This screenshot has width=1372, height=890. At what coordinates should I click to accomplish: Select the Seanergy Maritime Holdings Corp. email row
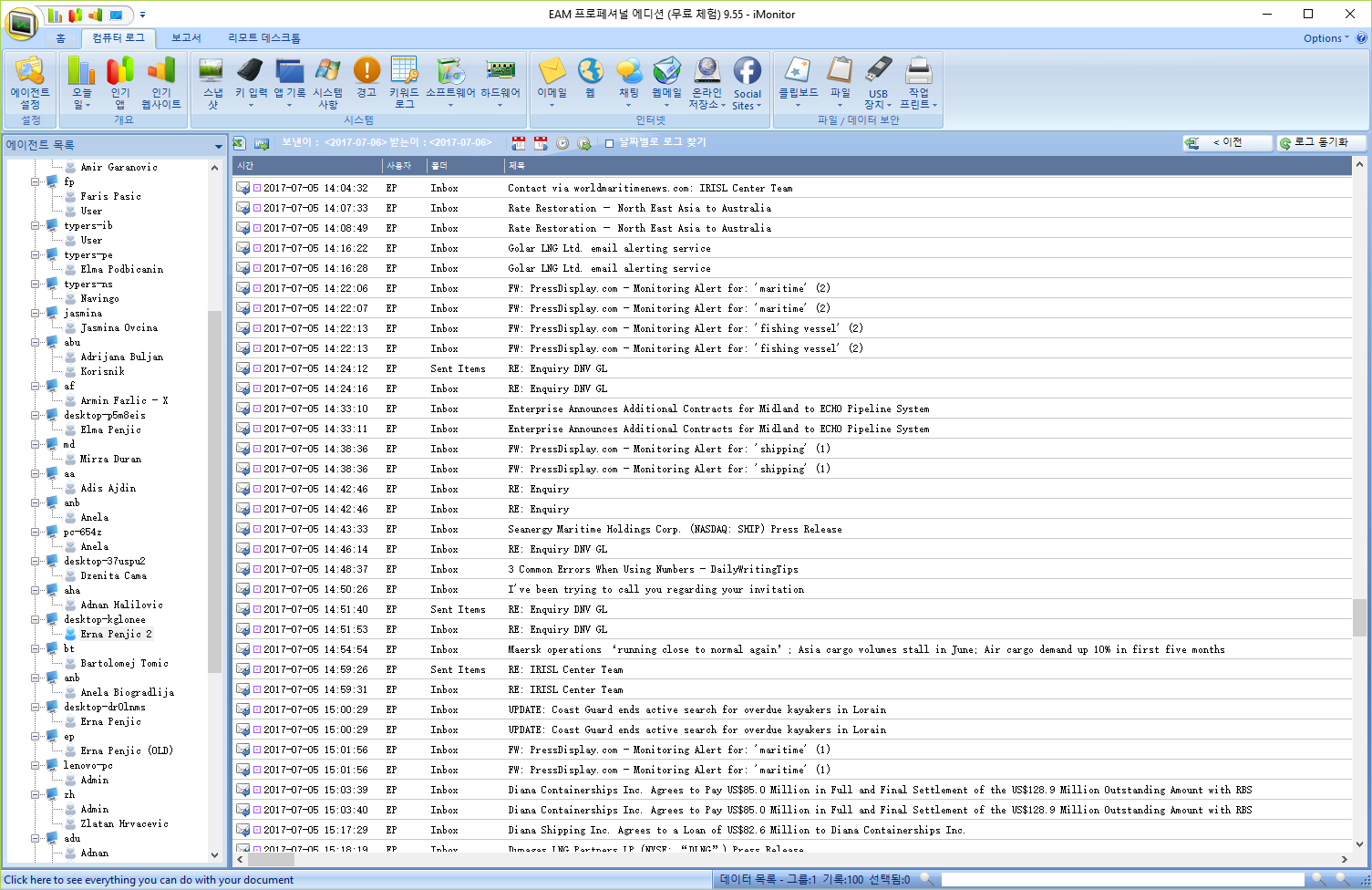point(791,529)
